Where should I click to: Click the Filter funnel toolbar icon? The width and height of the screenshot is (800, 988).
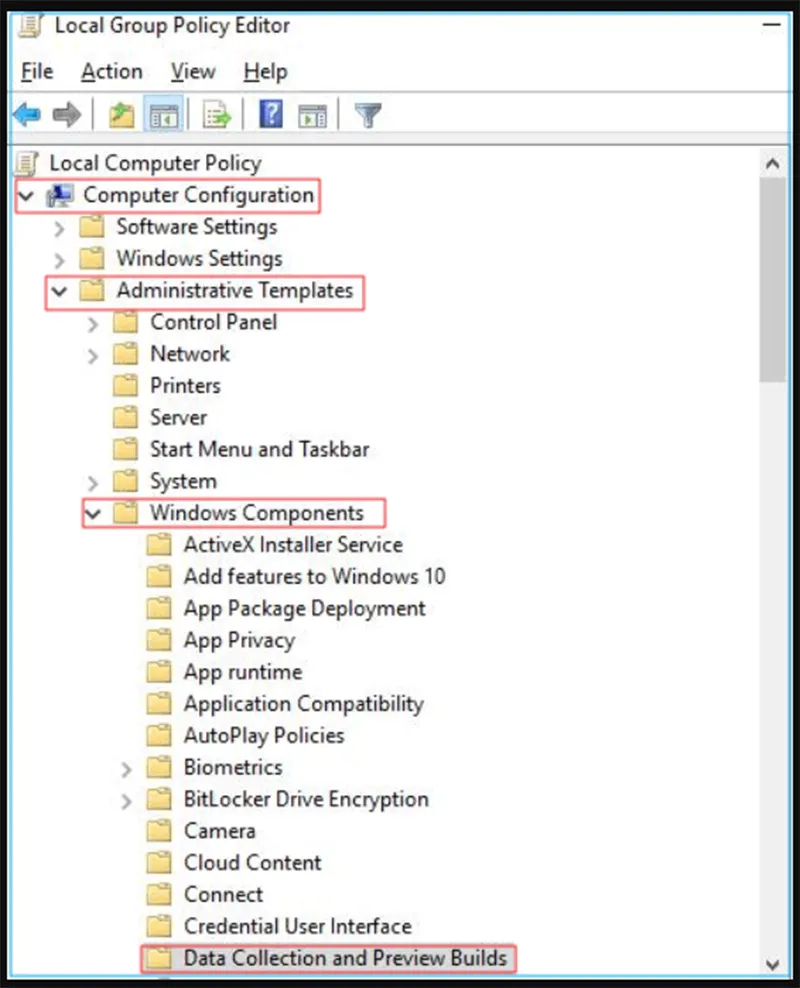click(368, 115)
